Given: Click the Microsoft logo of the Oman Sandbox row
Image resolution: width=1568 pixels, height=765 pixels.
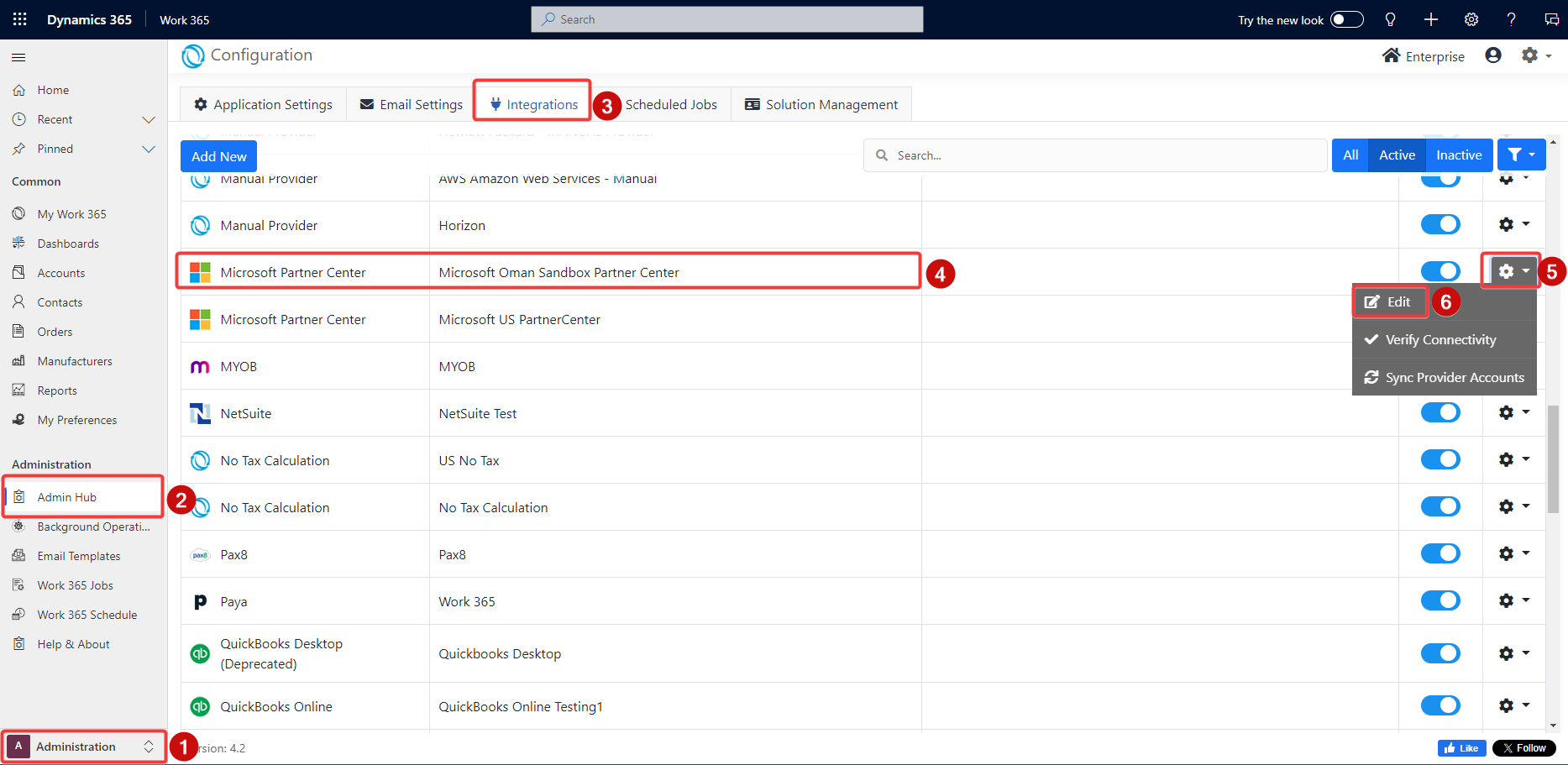Looking at the screenshot, I should pyautogui.click(x=200, y=272).
